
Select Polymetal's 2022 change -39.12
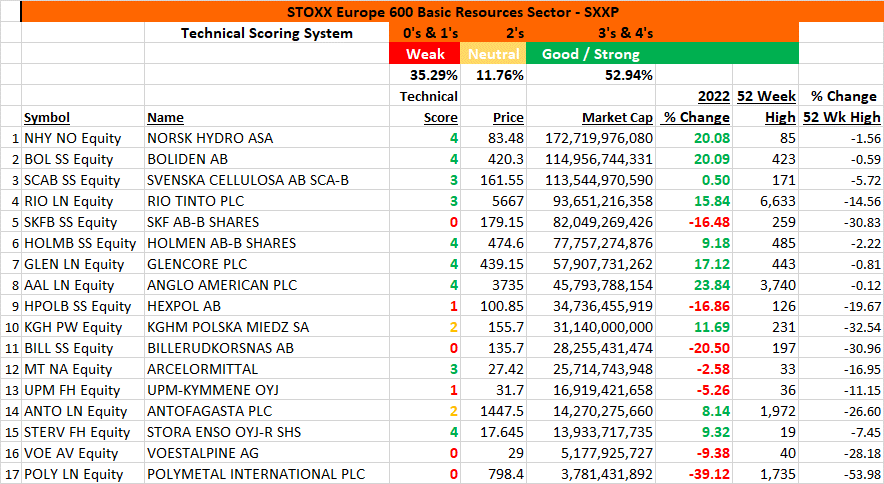[x=694, y=474]
